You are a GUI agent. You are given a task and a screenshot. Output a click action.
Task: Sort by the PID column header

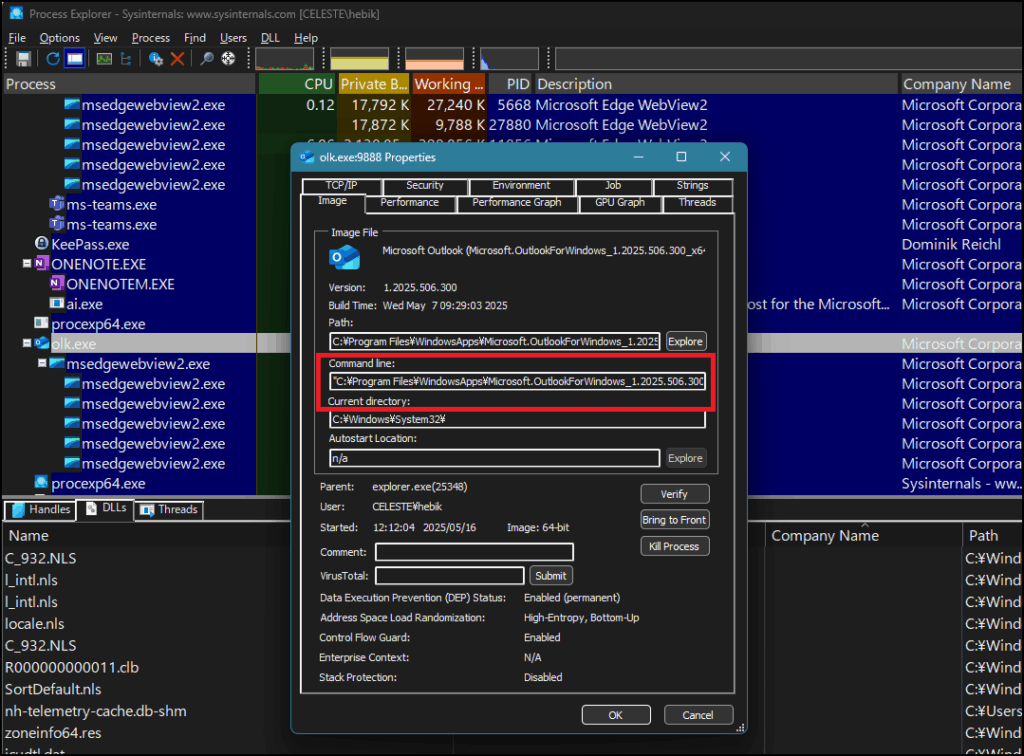coord(510,84)
